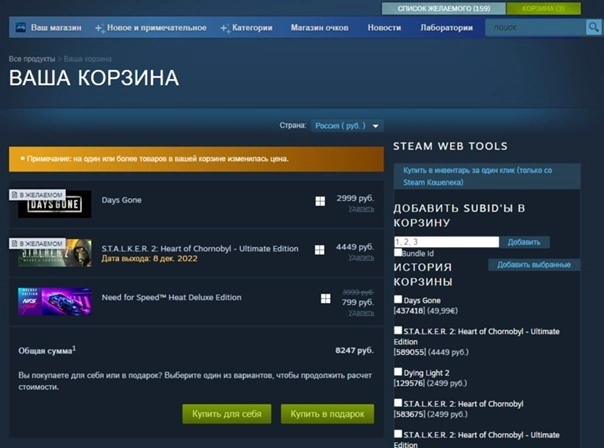Open Need for Speed Heat cover thumbnail
The image size is (604, 448).
pyautogui.click(x=55, y=302)
